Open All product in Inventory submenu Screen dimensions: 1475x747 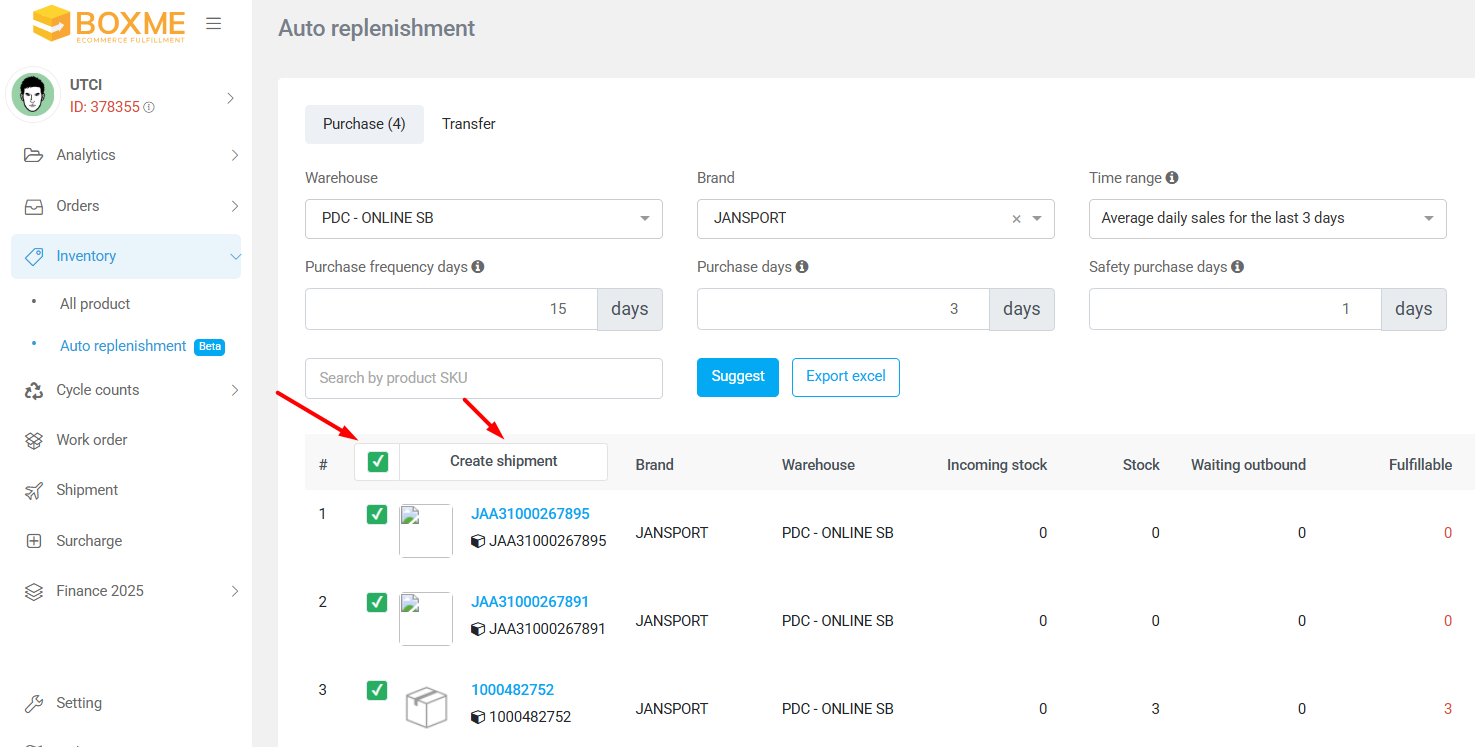point(95,304)
